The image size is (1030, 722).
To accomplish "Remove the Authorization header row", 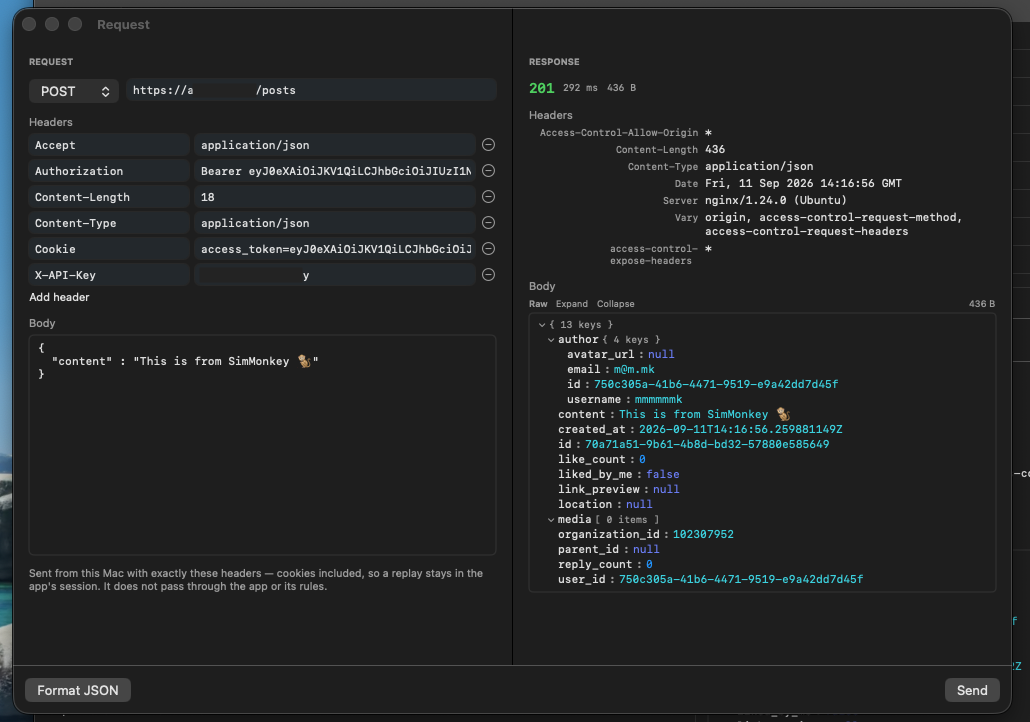I will point(488,171).
